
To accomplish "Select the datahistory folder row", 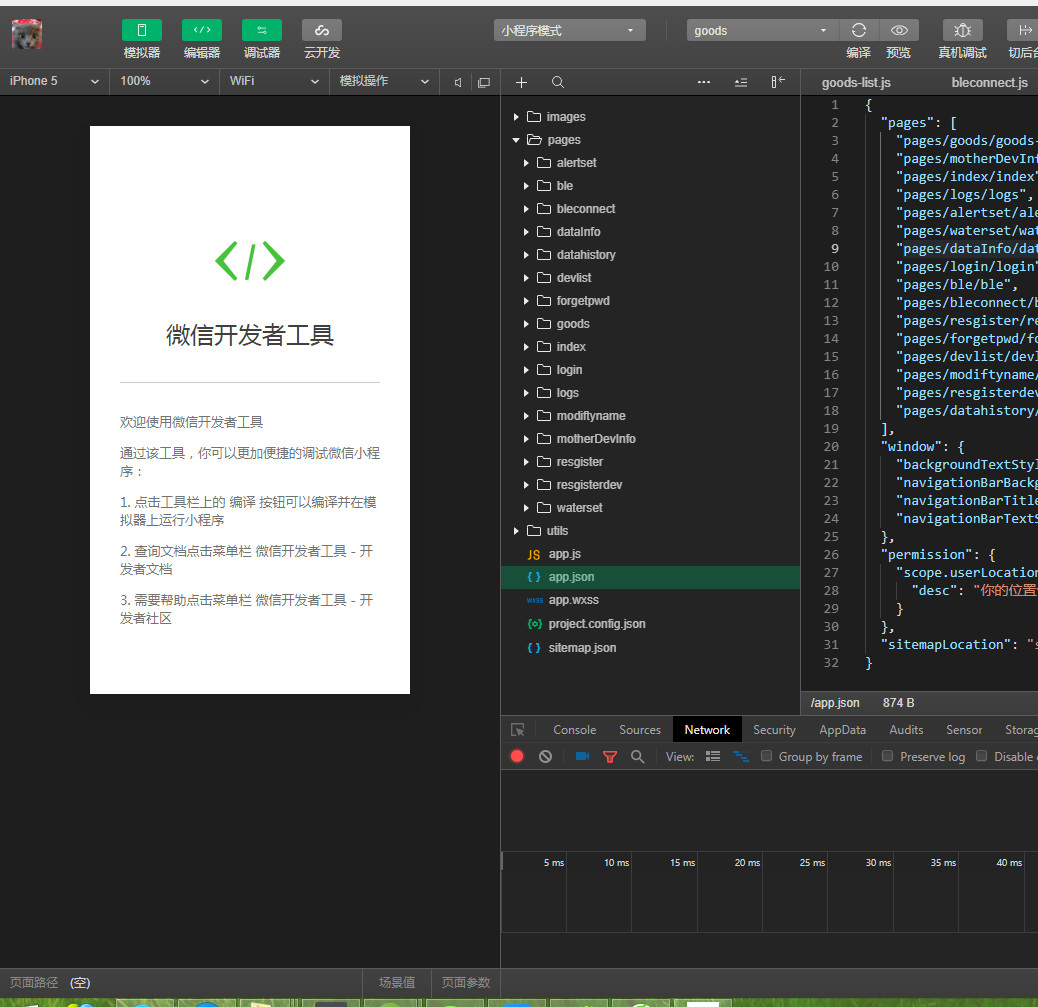I will (x=650, y=255).
